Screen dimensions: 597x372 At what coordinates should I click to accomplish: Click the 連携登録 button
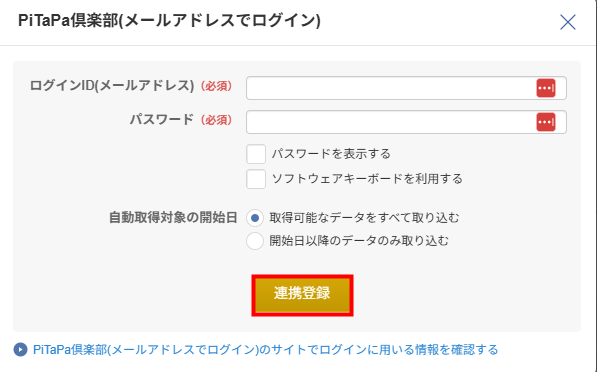(x=302, y=295)
